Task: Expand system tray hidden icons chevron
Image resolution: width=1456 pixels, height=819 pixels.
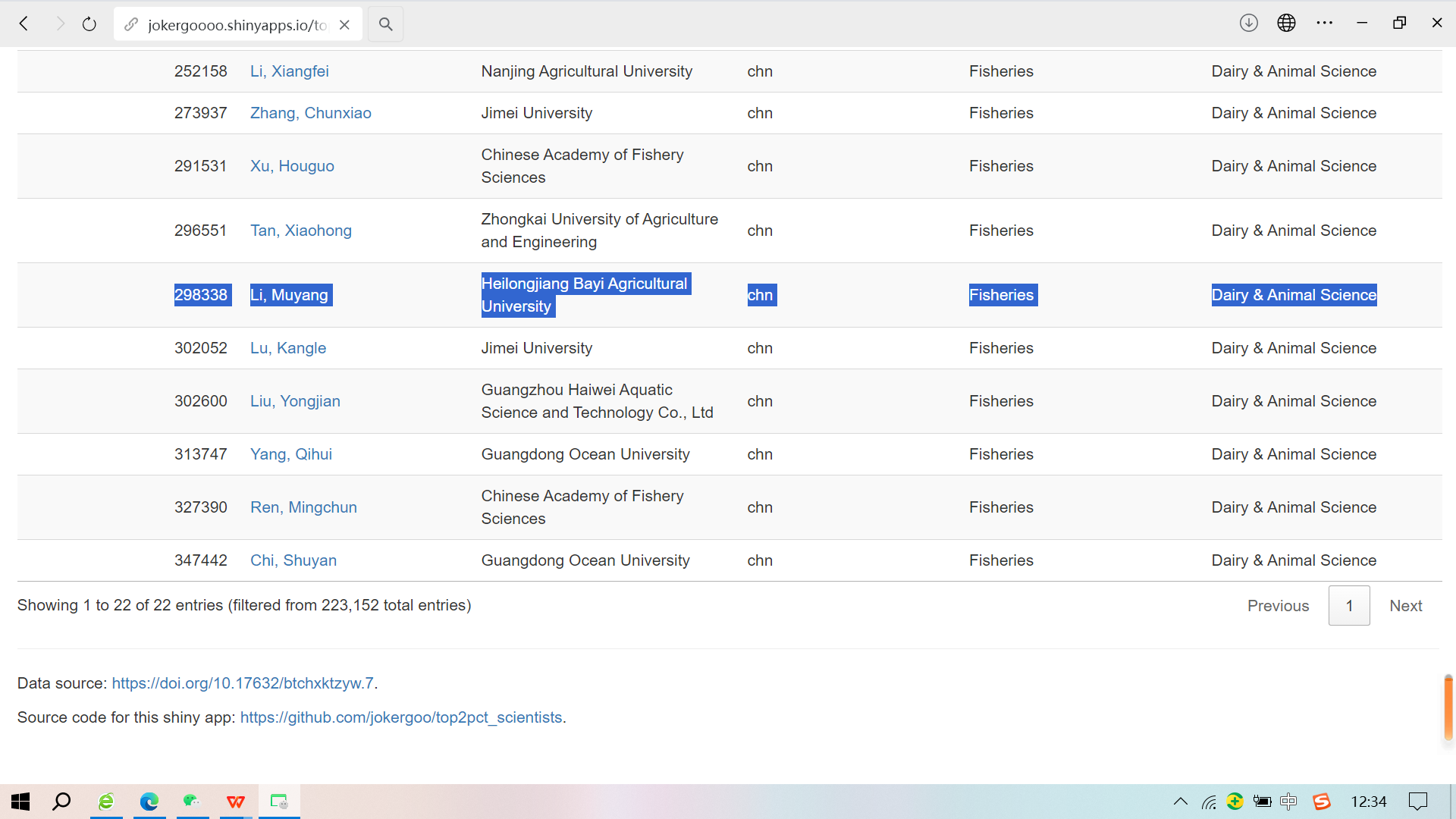Action: pyautogui.click(x=1181, y=802)
